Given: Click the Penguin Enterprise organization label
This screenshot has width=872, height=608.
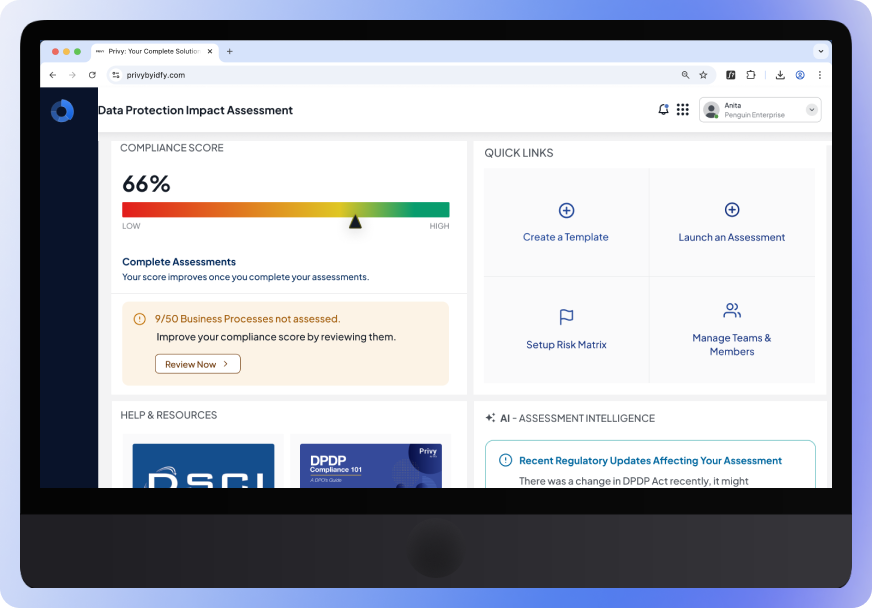Looking at the screenshot, I should point(754,115).
